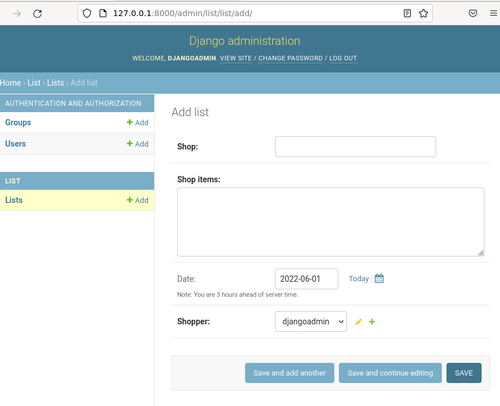Open the Pocket save icon
Viewport: 500px width, 406px height.
point(473,13)
